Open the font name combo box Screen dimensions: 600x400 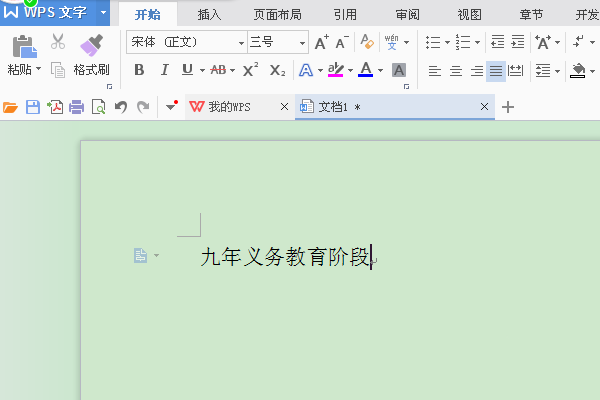pyautogui.click(x=187, y=42)
